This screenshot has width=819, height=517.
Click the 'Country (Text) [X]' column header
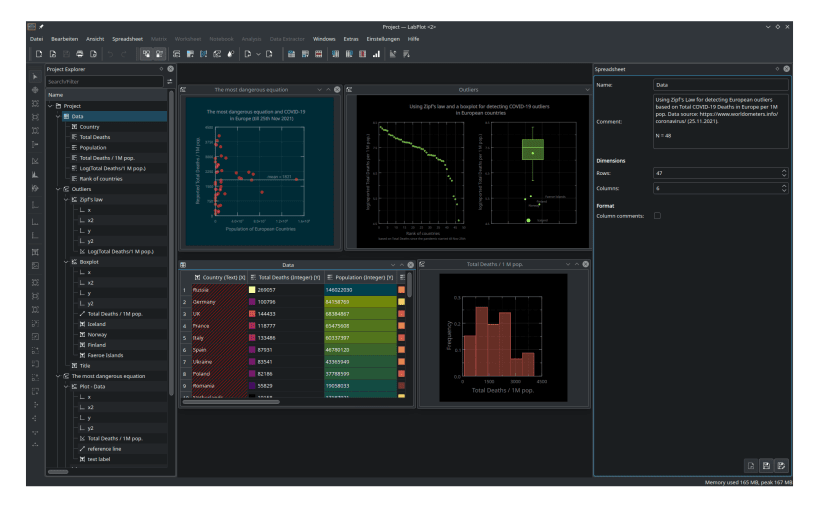(x=219, y=277)
